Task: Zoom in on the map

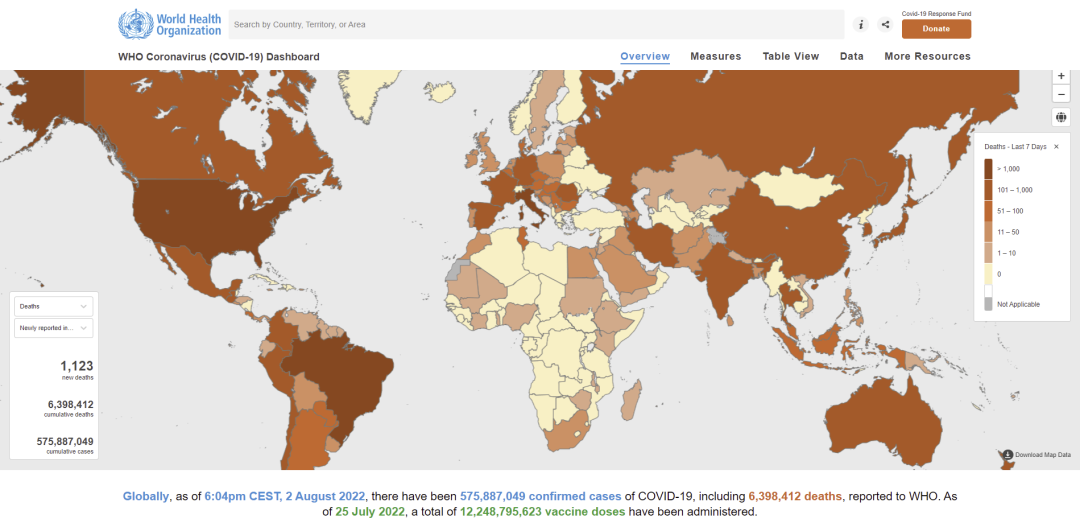Action: tap(1061, 76)
